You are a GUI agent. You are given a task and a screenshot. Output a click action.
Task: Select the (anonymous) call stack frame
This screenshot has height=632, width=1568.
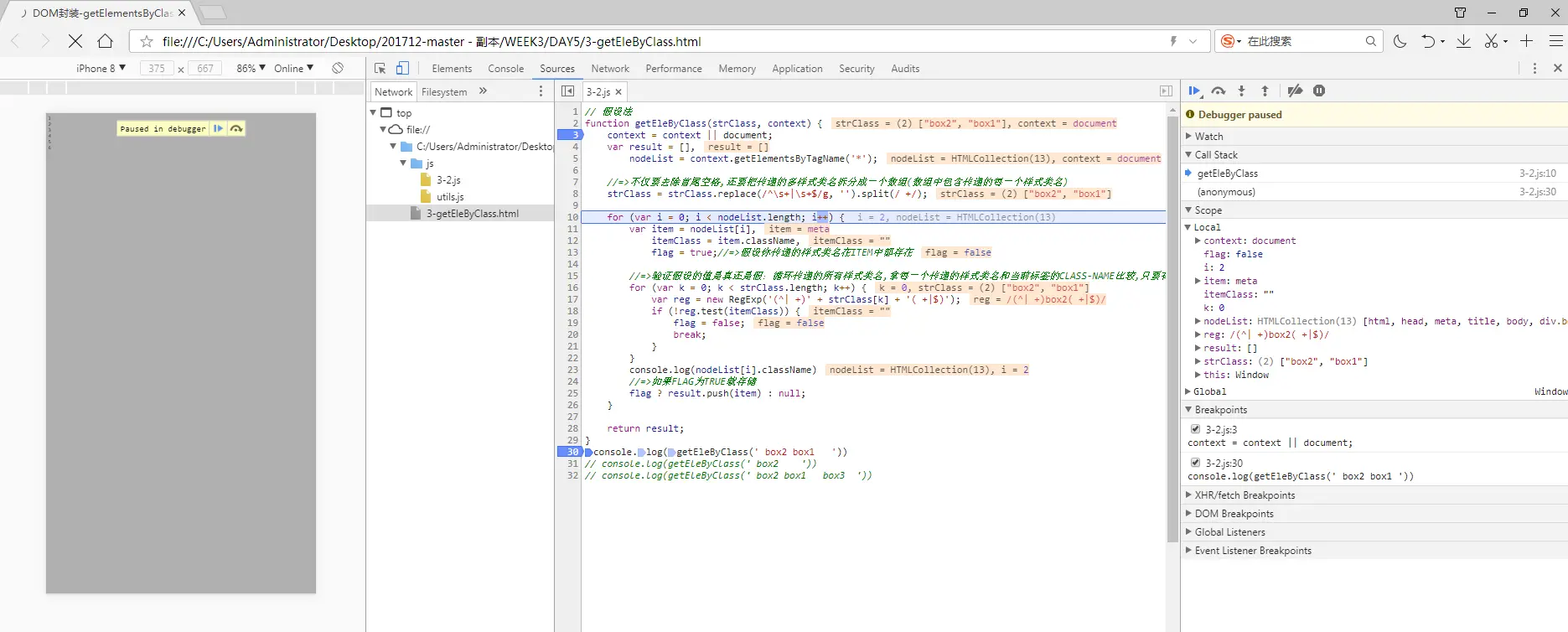(1226, 192)
